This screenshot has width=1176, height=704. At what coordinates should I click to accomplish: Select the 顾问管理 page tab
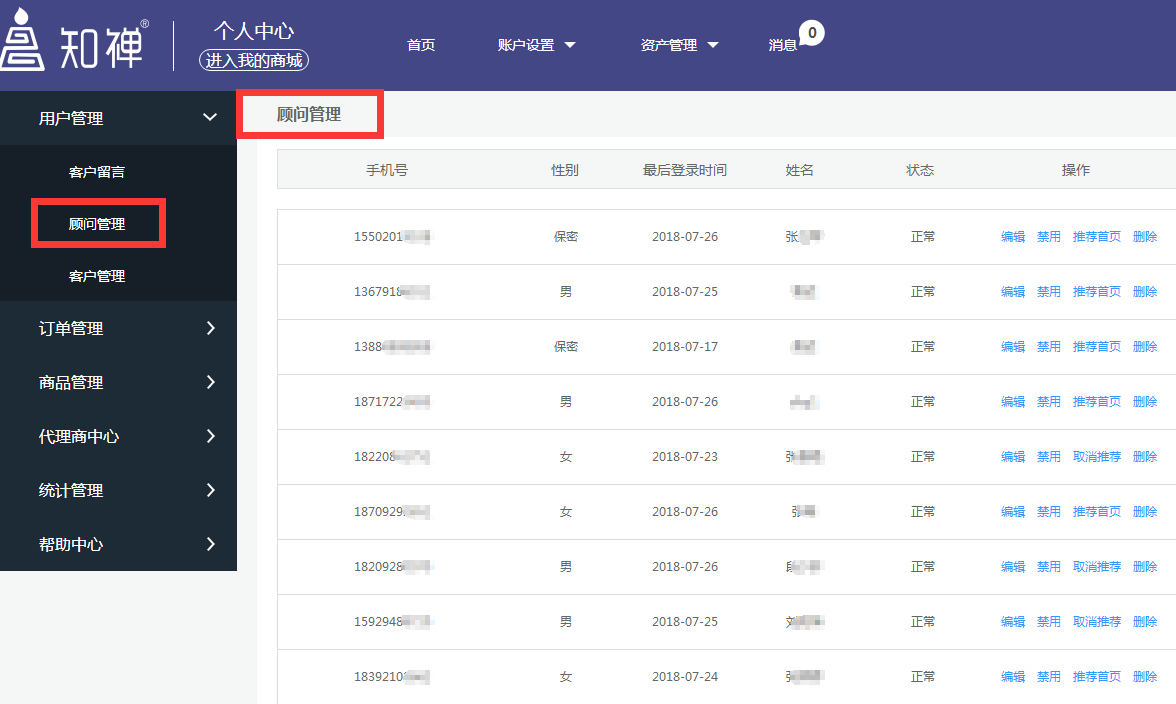pos(309,114)
